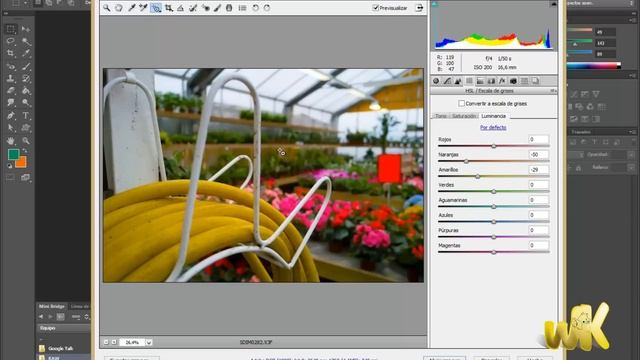Click the Púrpuras value field

tap(538, 230)
